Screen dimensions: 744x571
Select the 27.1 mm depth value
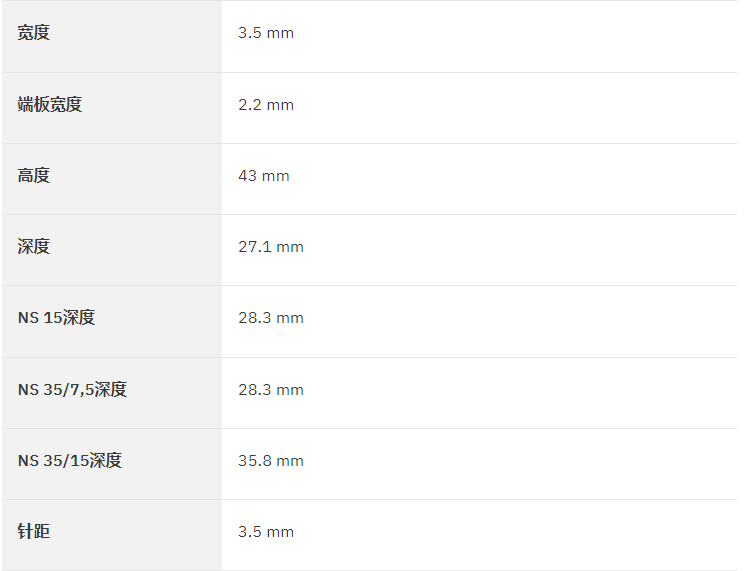tap(271, 247)
